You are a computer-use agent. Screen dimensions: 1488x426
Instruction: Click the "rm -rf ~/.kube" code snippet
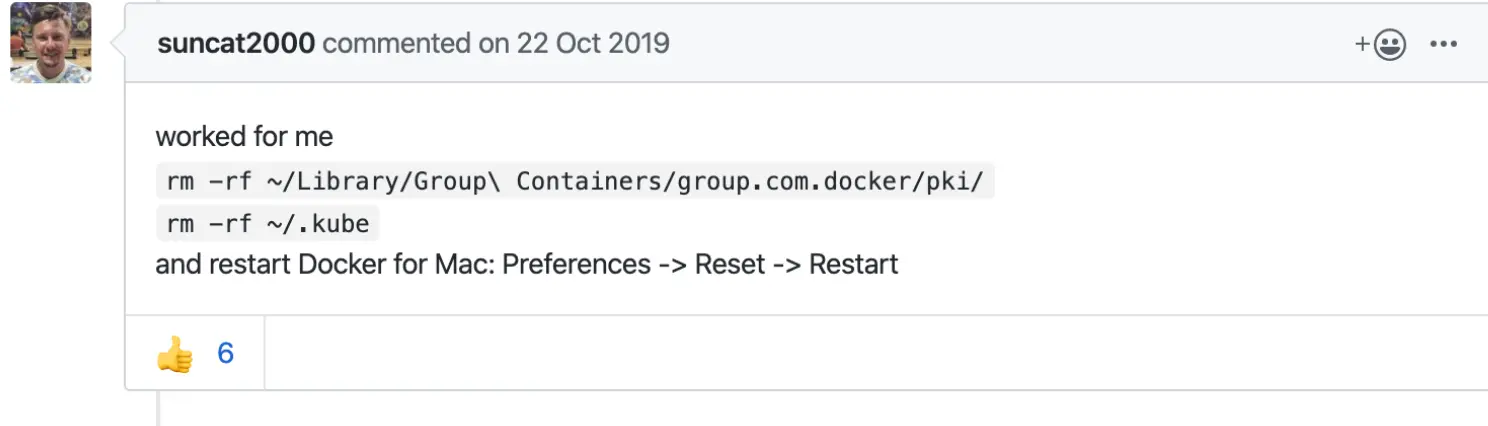pyautogui.click(x=268, y=224)
